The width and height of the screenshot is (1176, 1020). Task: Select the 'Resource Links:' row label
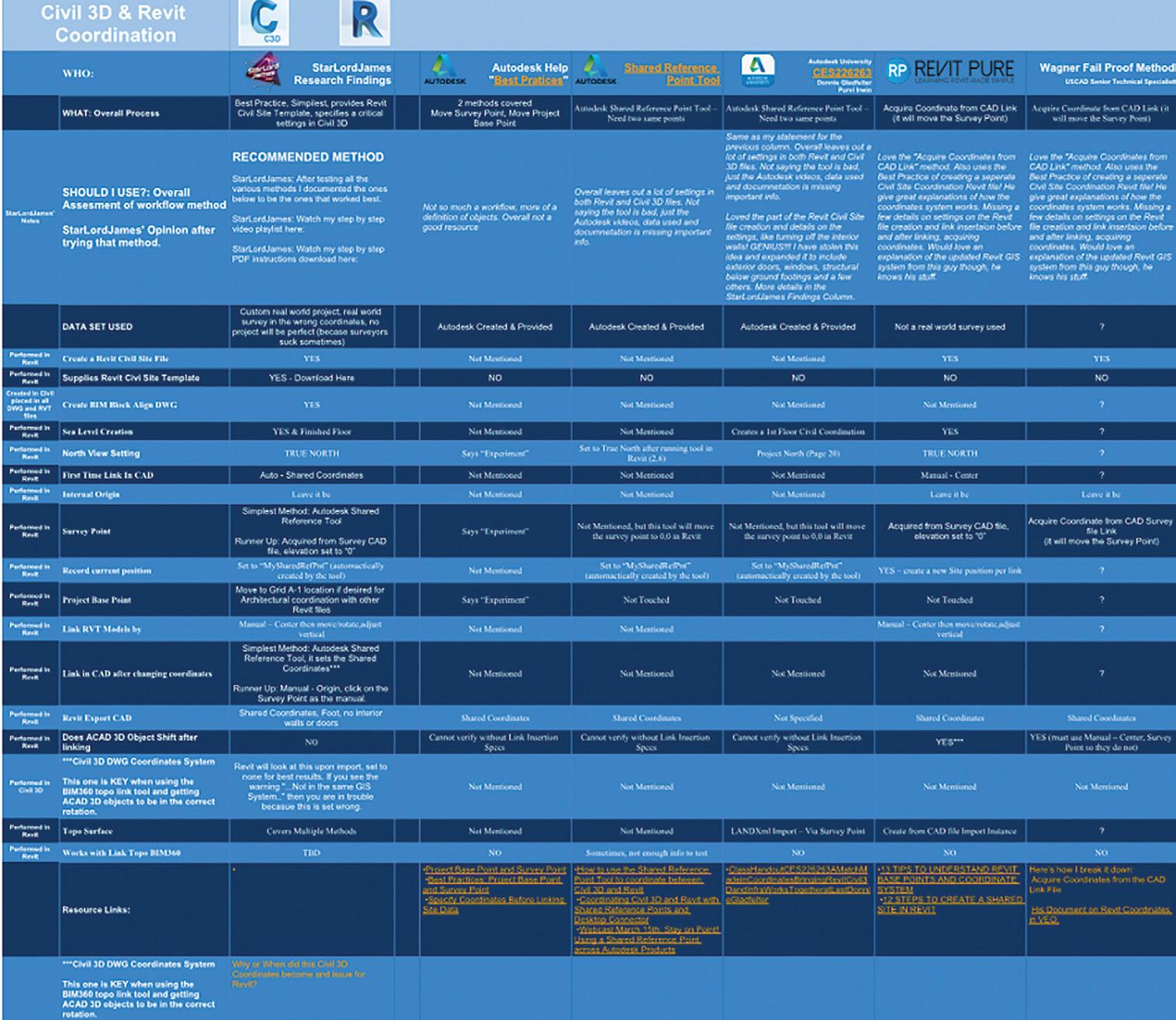(x=96, y=910)
